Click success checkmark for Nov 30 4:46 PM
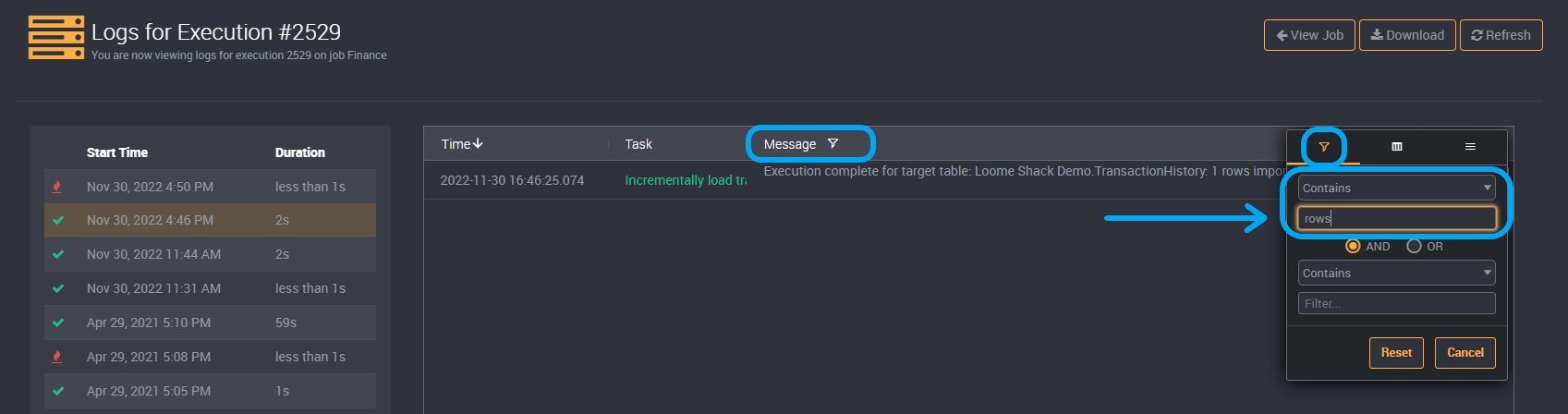This screenshot has width=1568, height=414. tap(58, 220)
